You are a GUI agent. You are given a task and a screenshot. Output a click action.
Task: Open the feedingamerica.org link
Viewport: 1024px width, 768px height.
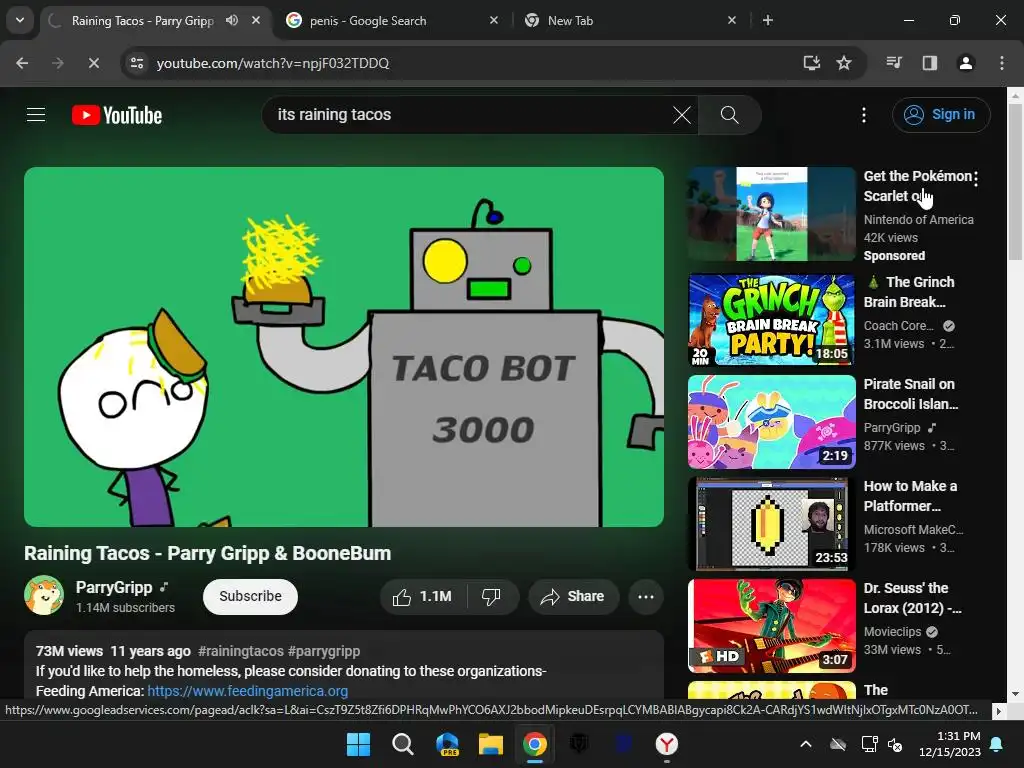(x=248, y=691)
